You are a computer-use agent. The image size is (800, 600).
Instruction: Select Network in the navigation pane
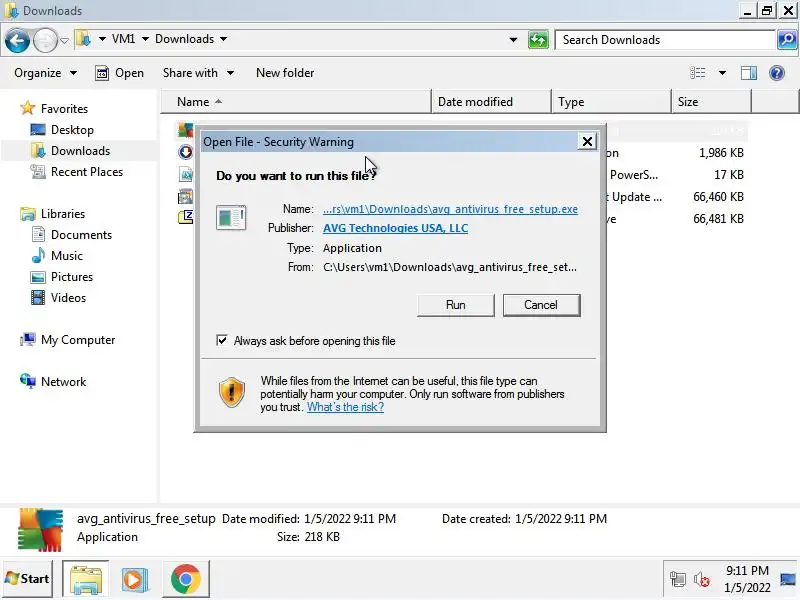(53, 382)
